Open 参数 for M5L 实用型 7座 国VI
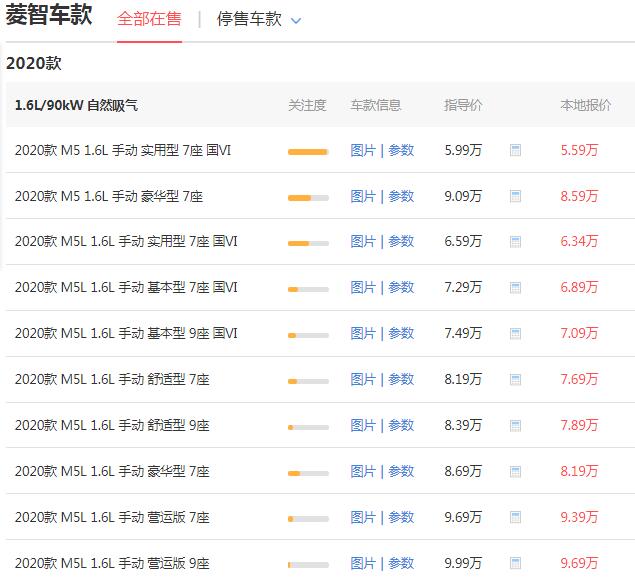This screenshot has height=577, width=635. coord(401,242)
